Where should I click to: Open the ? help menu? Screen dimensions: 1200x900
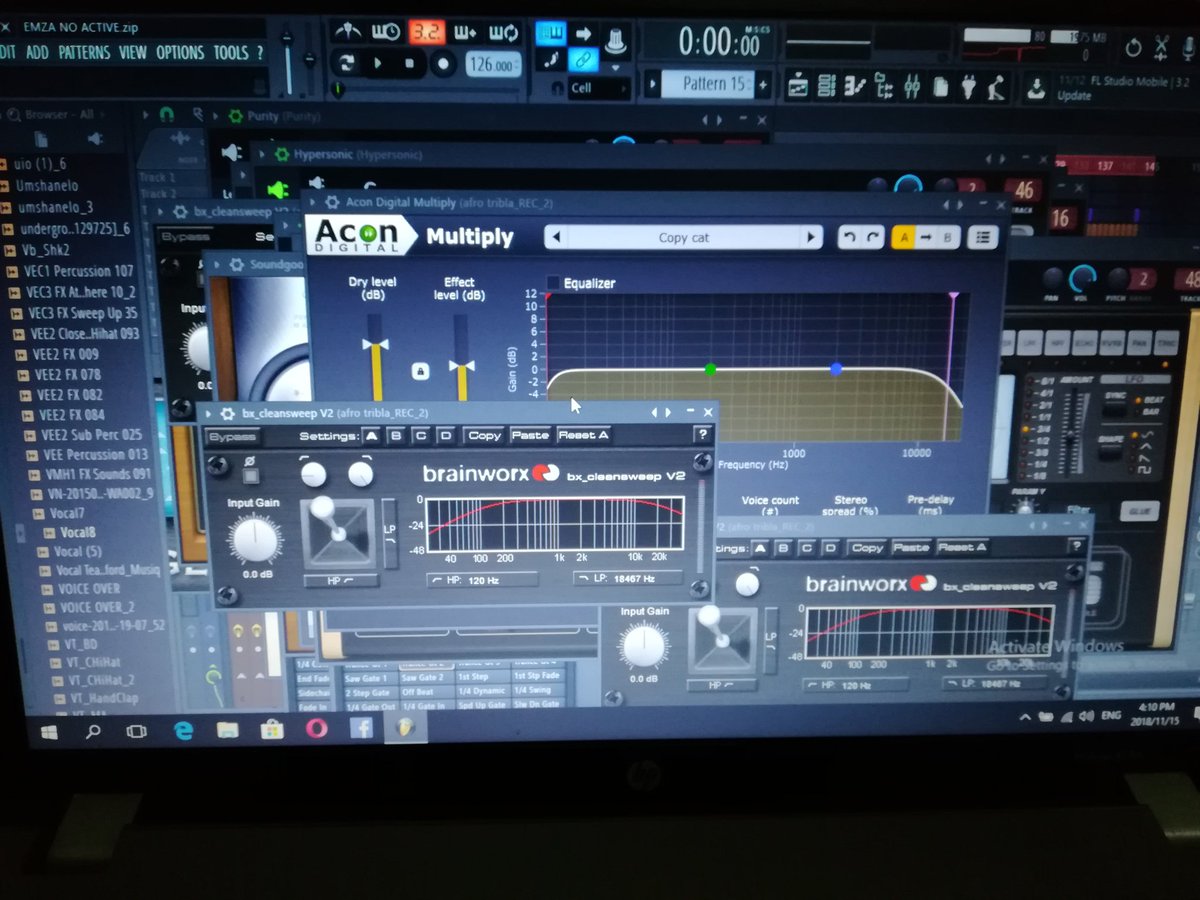[260, 52]
